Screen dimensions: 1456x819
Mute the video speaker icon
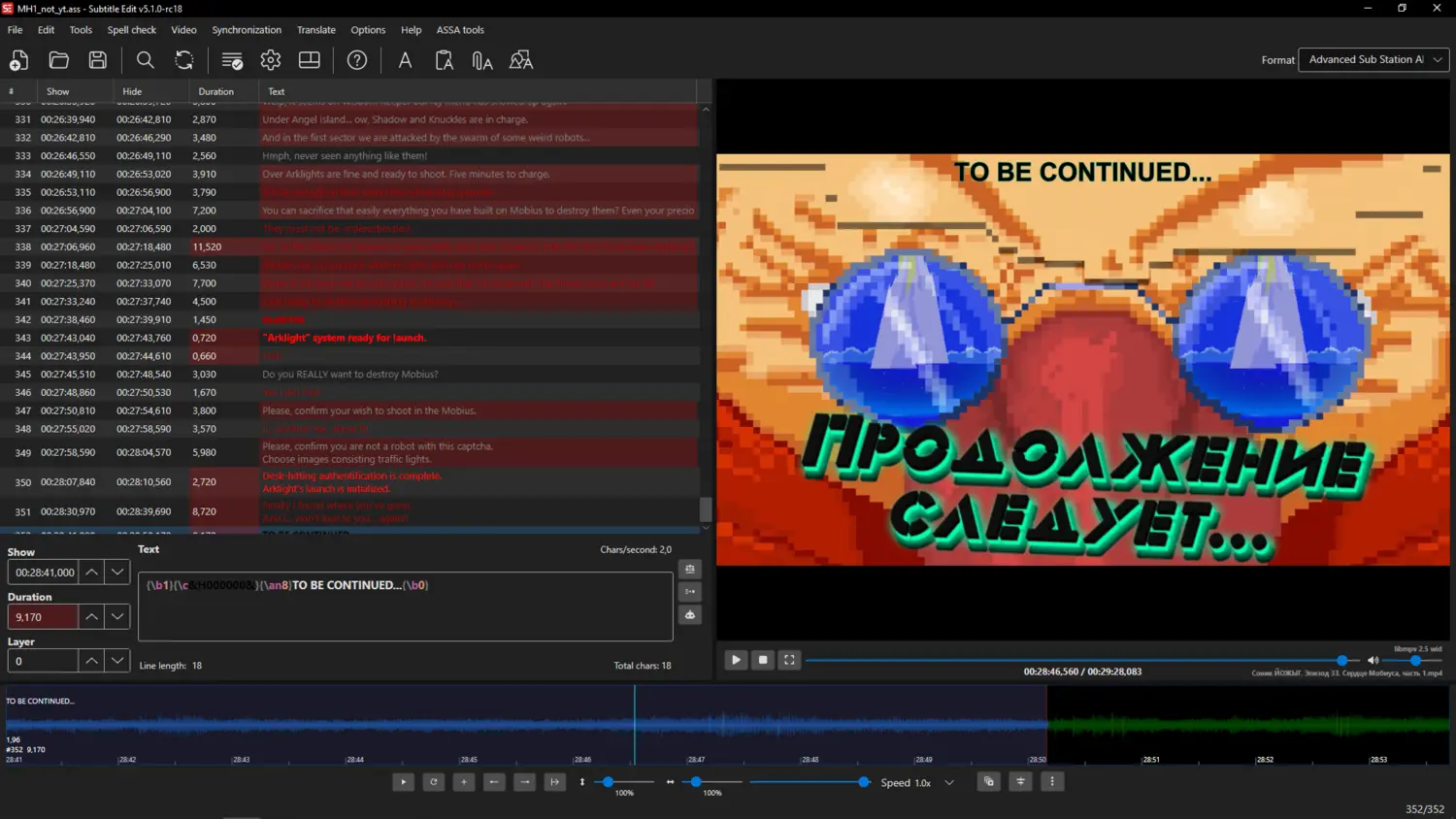click(1373, 661)
